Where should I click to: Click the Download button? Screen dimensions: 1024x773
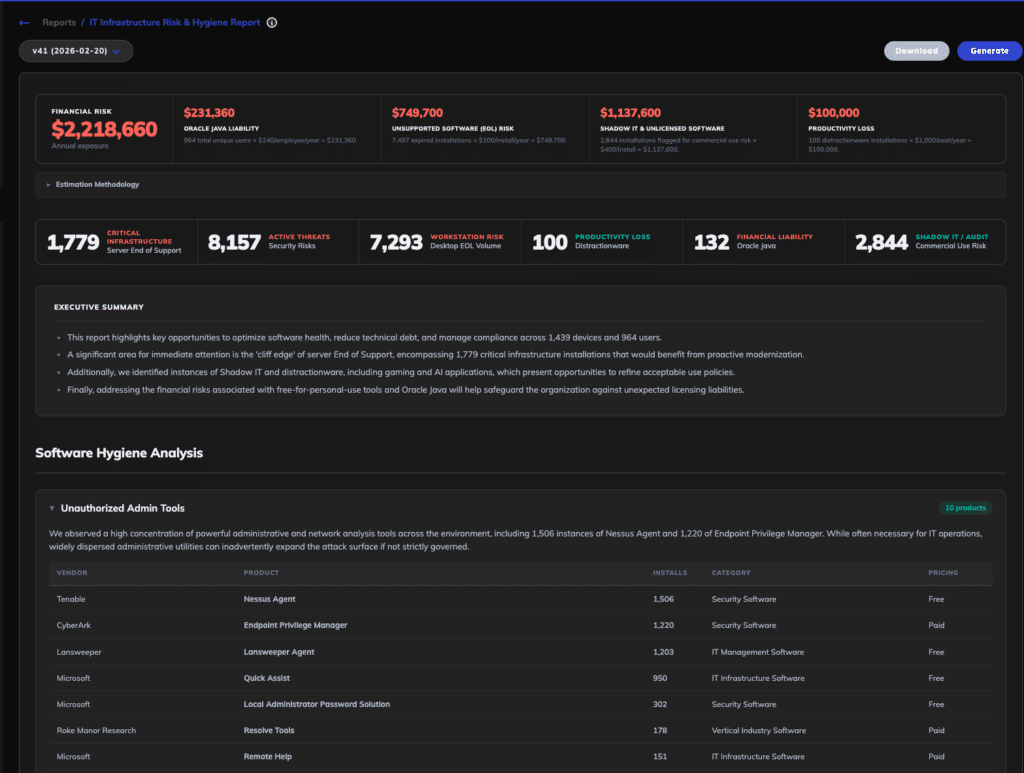(x=916, y=51)
